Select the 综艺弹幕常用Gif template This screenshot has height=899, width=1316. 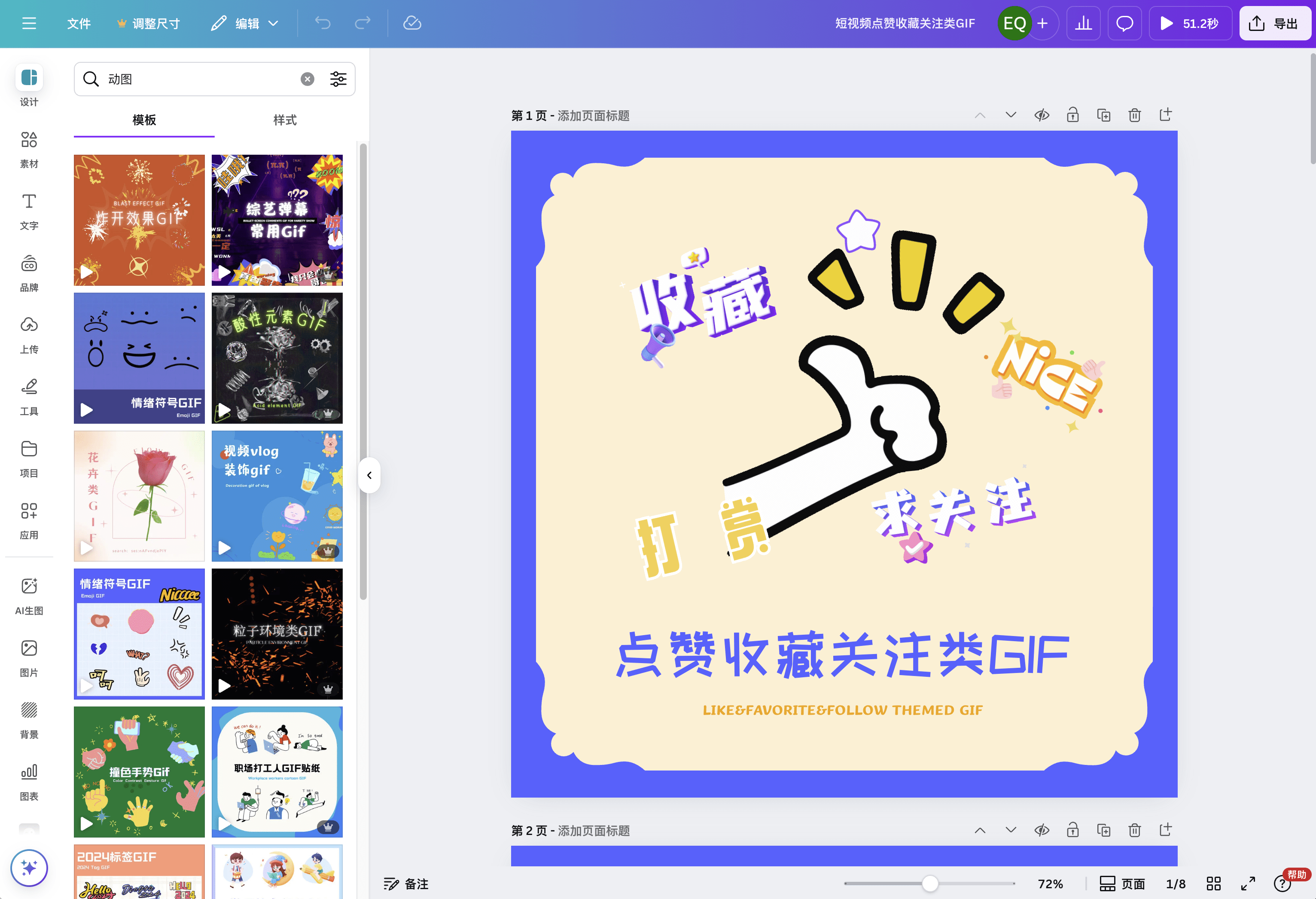[x=277, y=220]
